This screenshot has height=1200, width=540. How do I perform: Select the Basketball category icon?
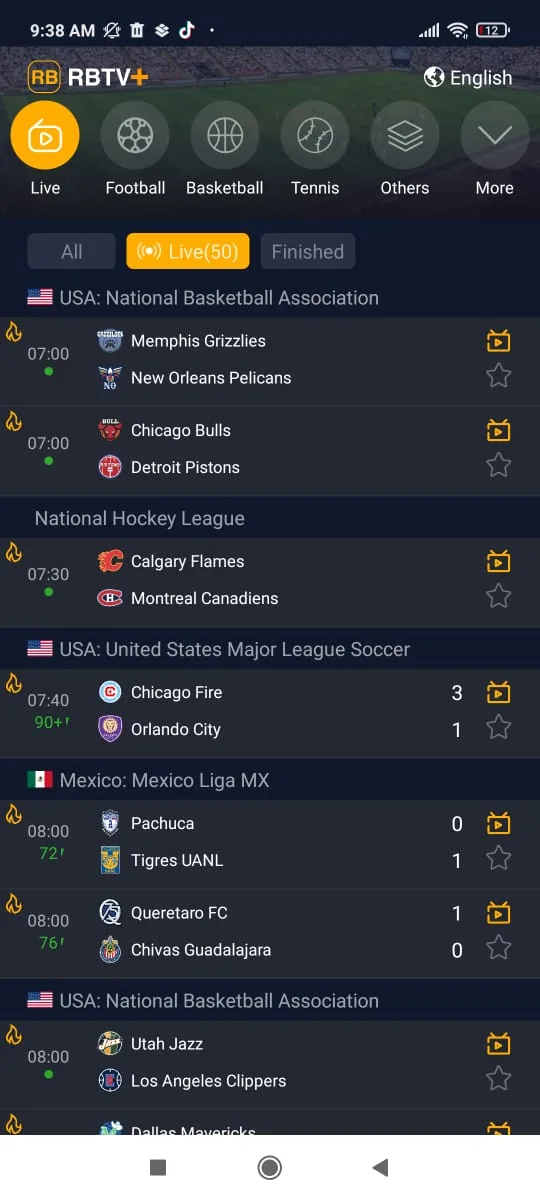point(225,136)
